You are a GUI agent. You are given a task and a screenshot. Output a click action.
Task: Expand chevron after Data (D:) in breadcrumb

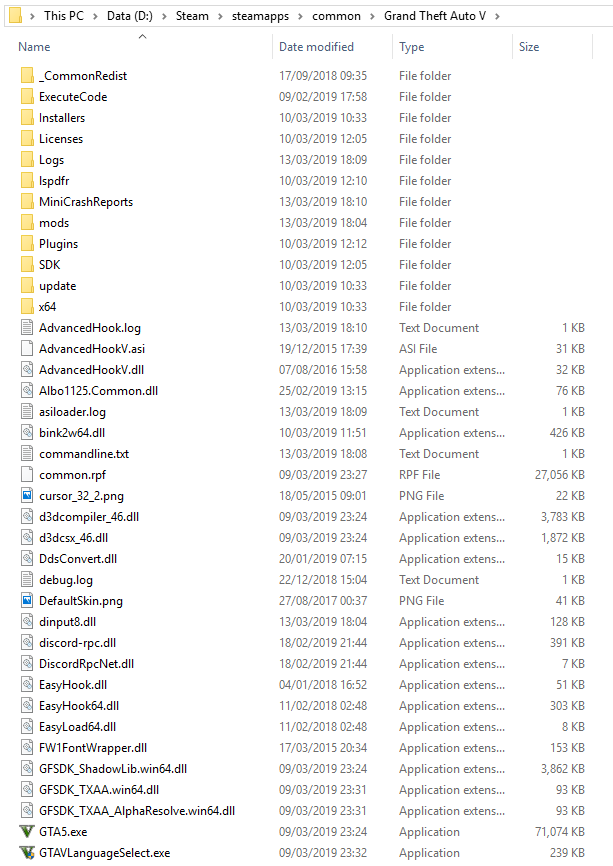click(164, 17)
